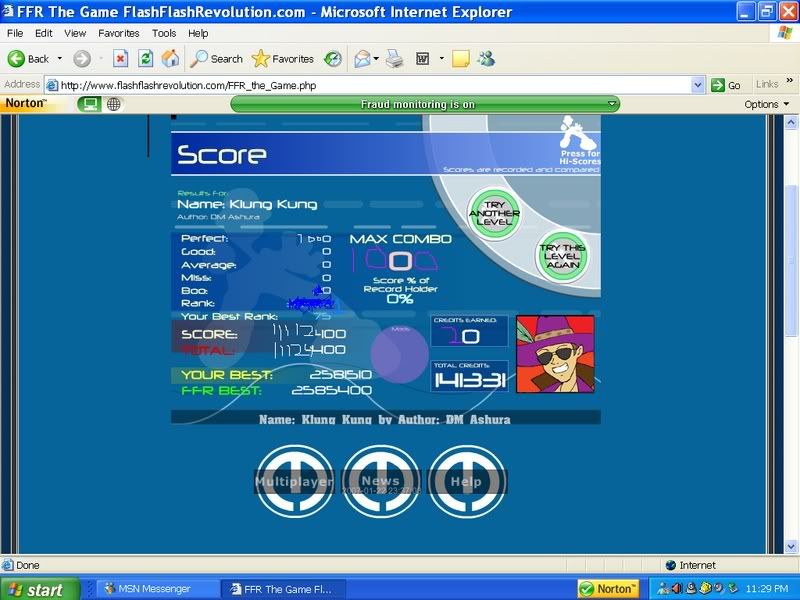Open the Search pane in the toolbar
The height and width of the screenshot is (600, 800).
click(x=217, y=59)
